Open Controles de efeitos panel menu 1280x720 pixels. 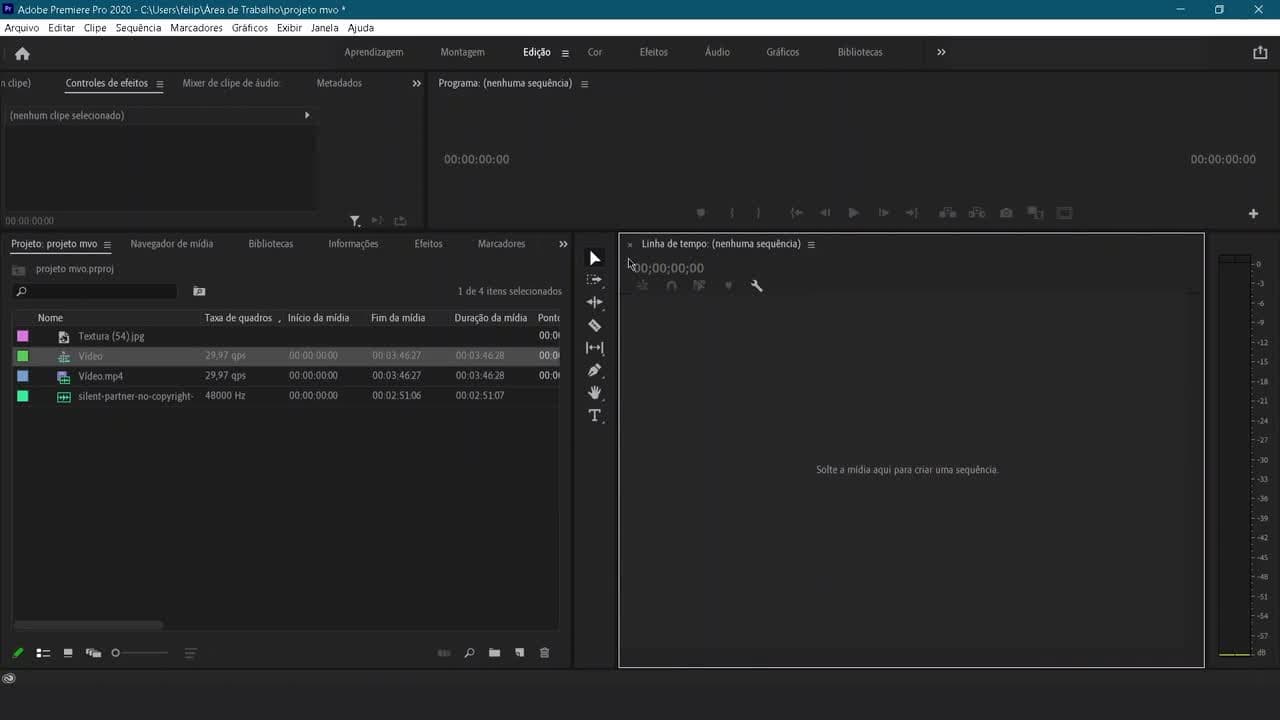(159, 84)
